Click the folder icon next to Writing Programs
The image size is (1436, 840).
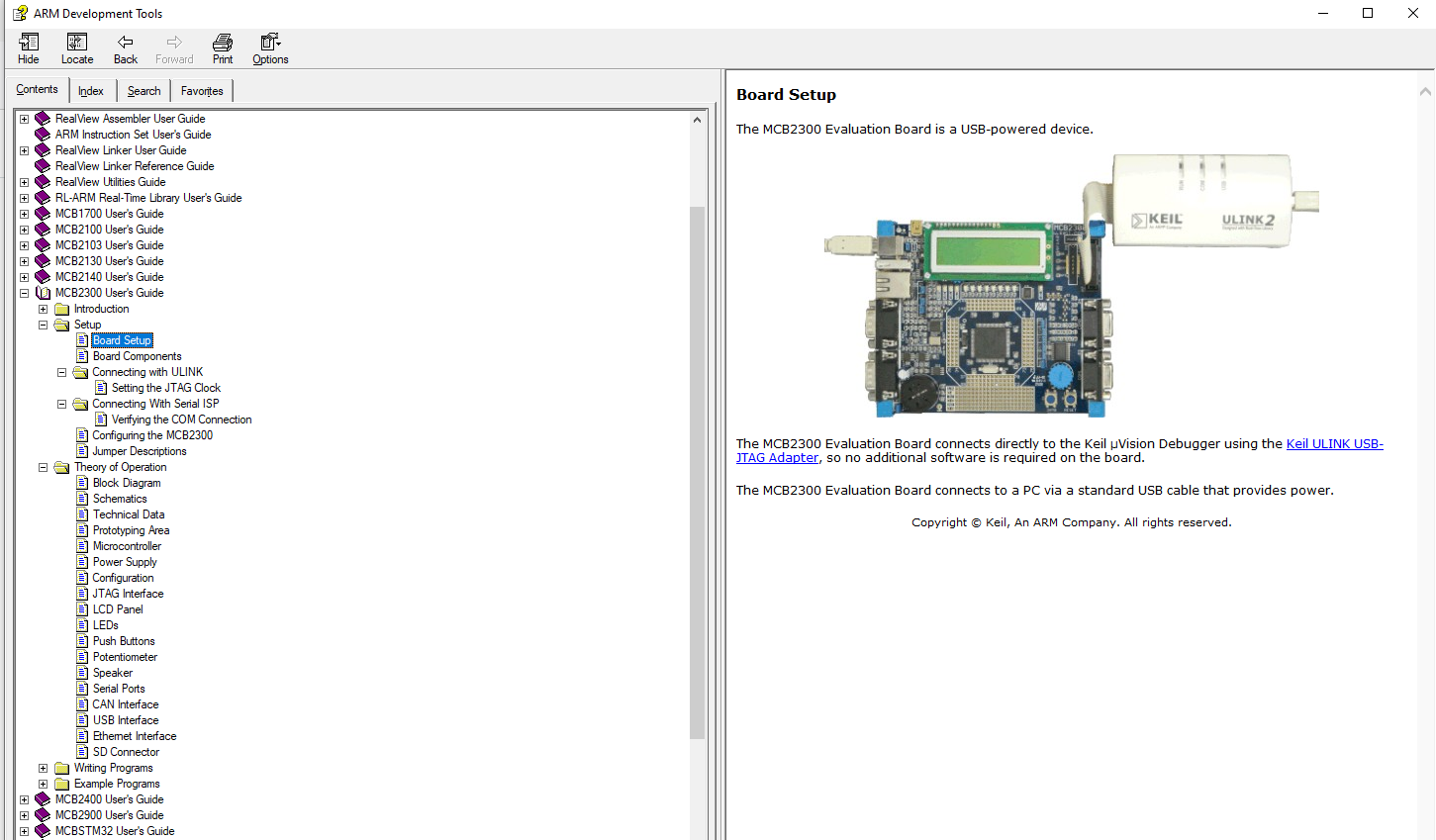(61, 768)
